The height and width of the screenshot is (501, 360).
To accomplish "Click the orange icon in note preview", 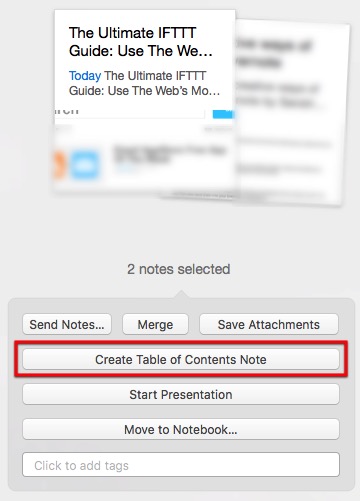I will (60, 165).
